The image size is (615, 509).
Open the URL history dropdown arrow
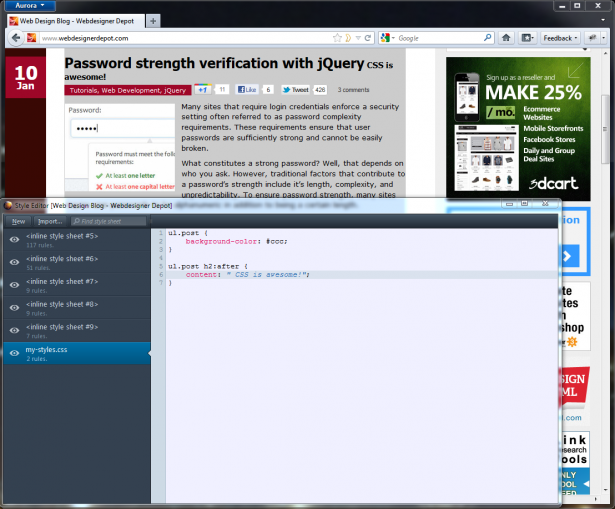tap(358, 38)
